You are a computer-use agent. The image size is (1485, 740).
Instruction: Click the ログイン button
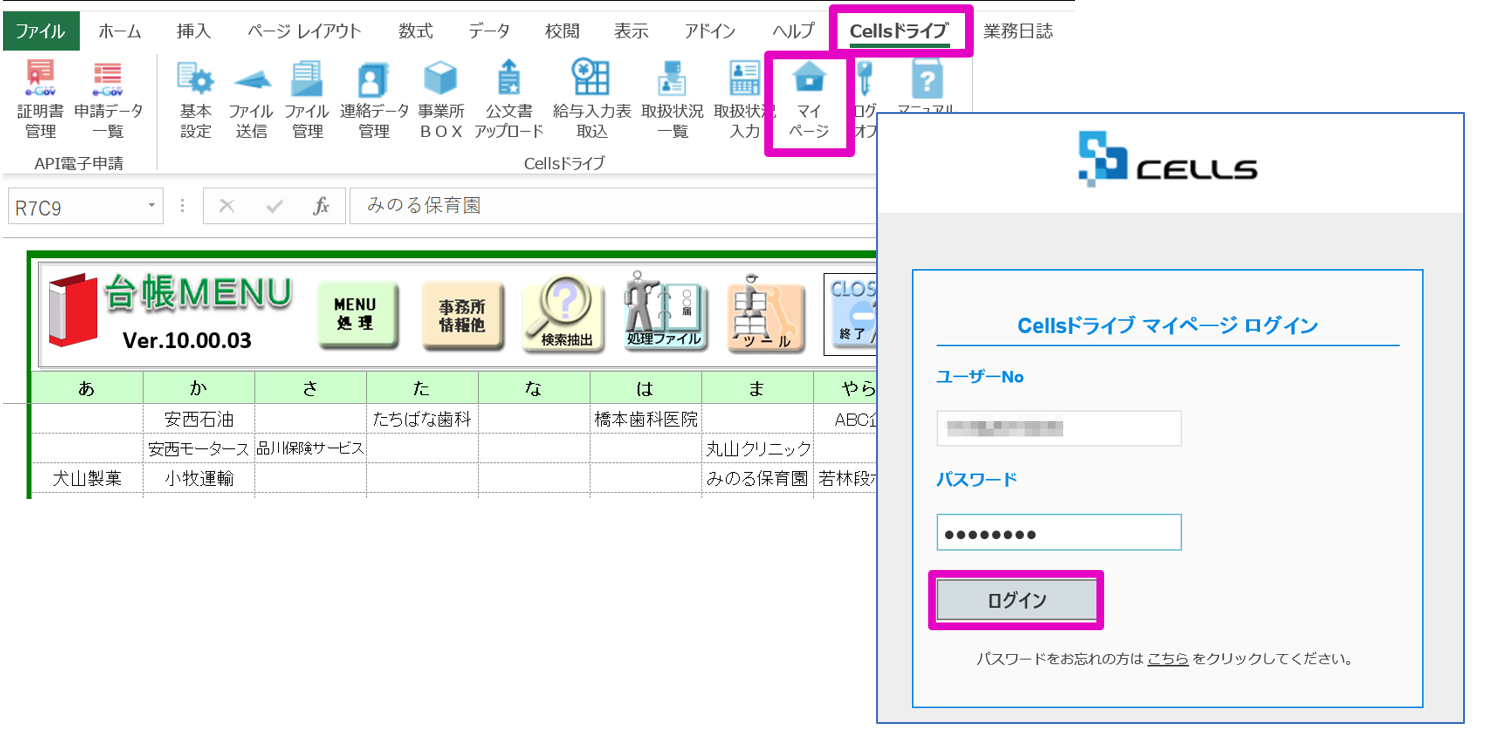[1016, 600]
